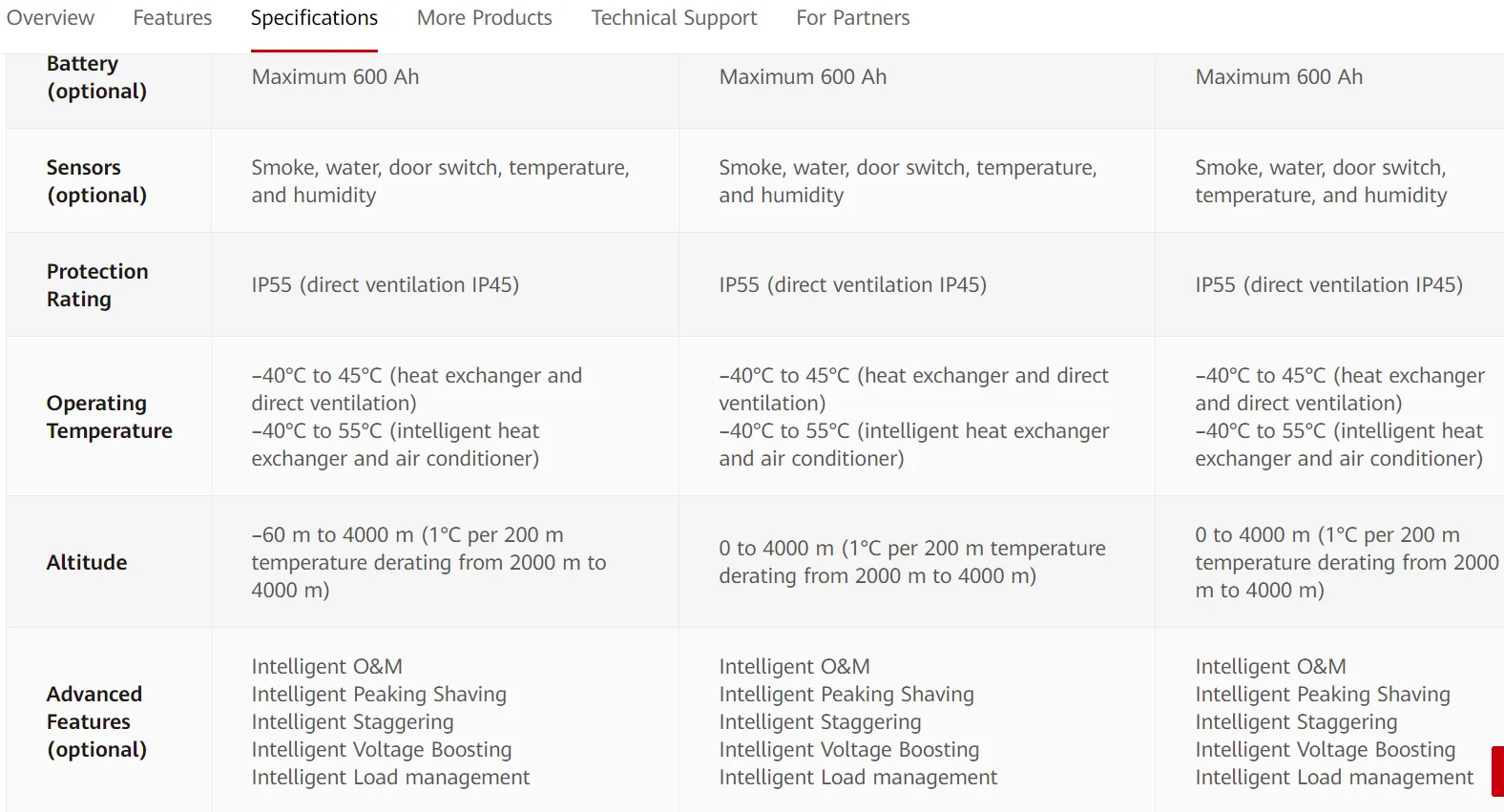Click the altitude cell starting with –60 m

428,562
